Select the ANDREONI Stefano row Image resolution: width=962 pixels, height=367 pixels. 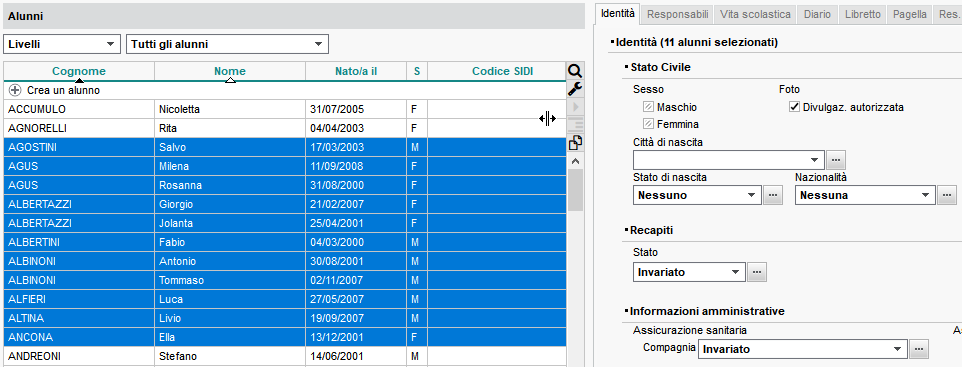click(x=285, y=356)
